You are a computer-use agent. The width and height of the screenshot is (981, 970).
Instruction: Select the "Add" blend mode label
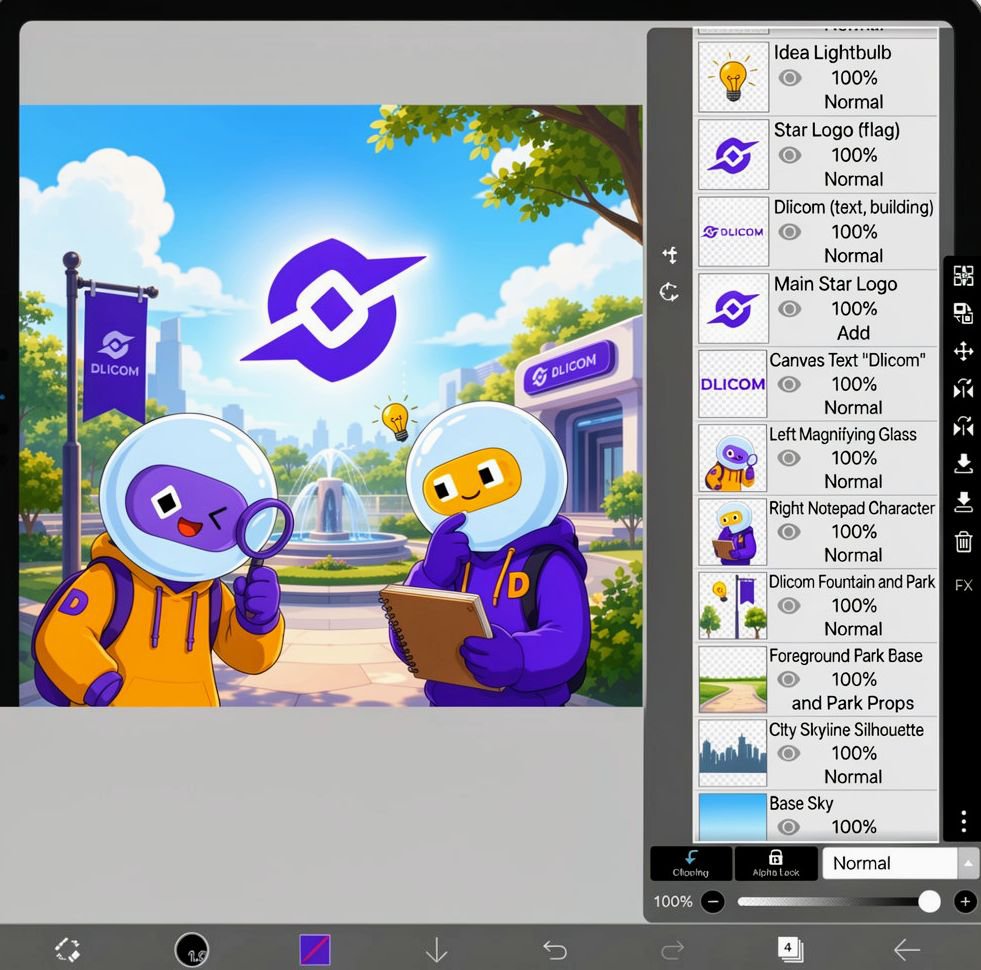853,333
